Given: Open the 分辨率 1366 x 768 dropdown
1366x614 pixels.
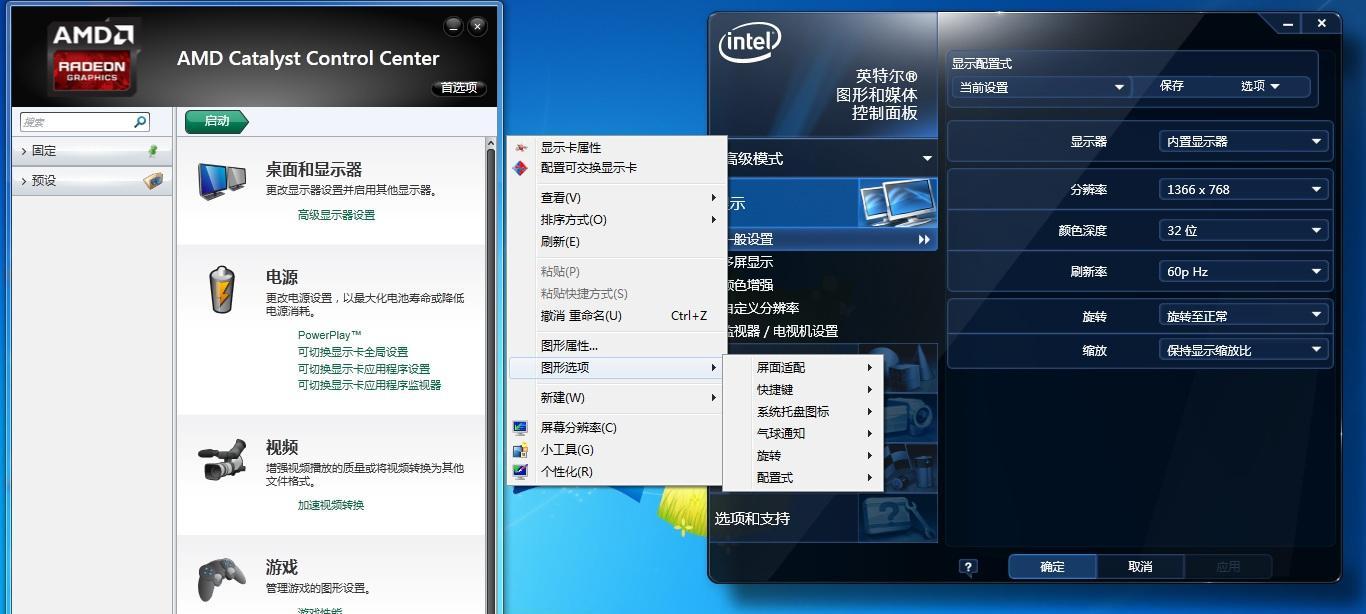Looking at the screenshot, I should point(1243,189).
